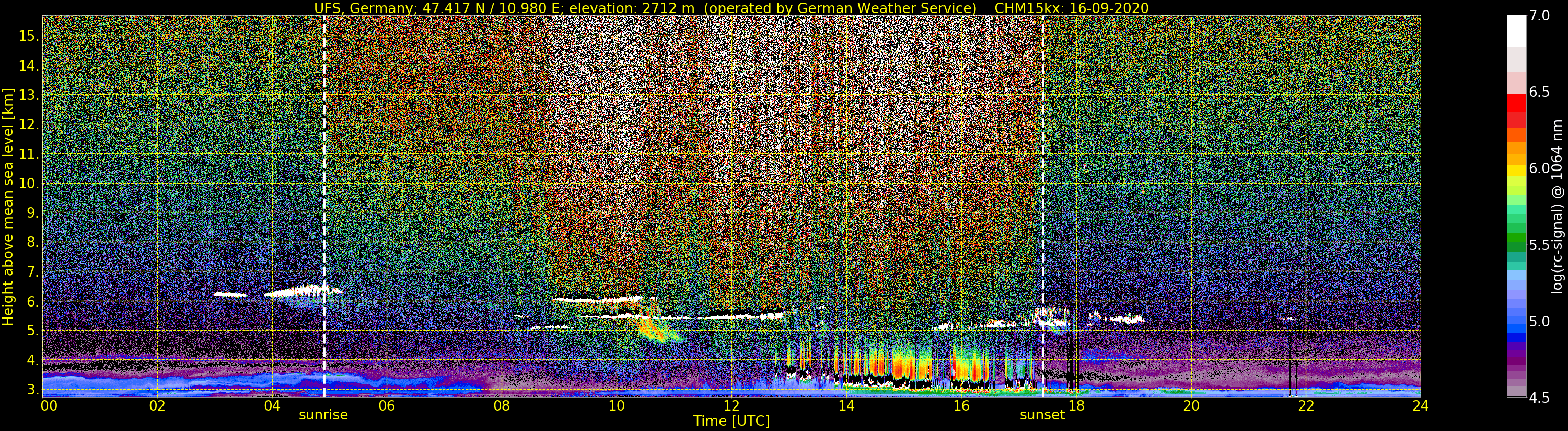The image size is (1568, 431).
Task: Click height axis tick '11.'
Action: (29, 154)
